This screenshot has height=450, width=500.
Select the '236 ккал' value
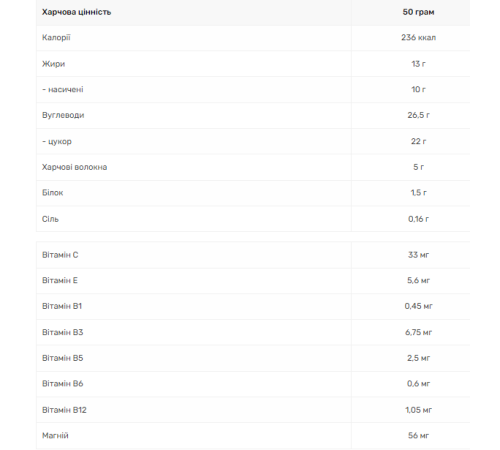418,38
